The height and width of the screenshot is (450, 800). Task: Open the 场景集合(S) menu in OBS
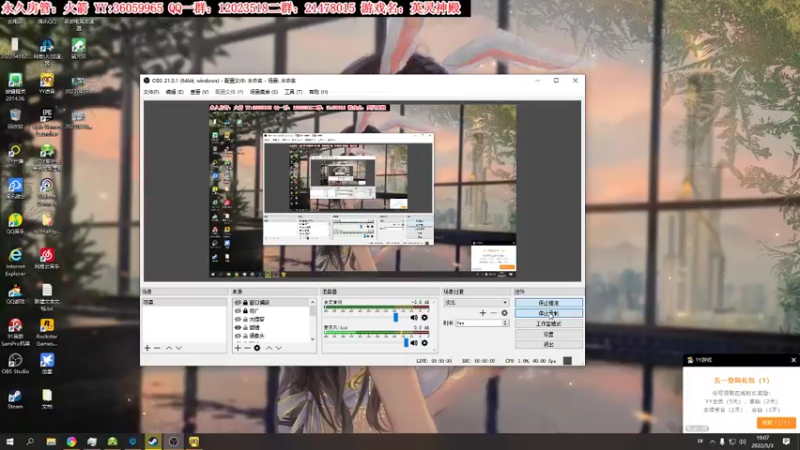click(x=264, y=92)
